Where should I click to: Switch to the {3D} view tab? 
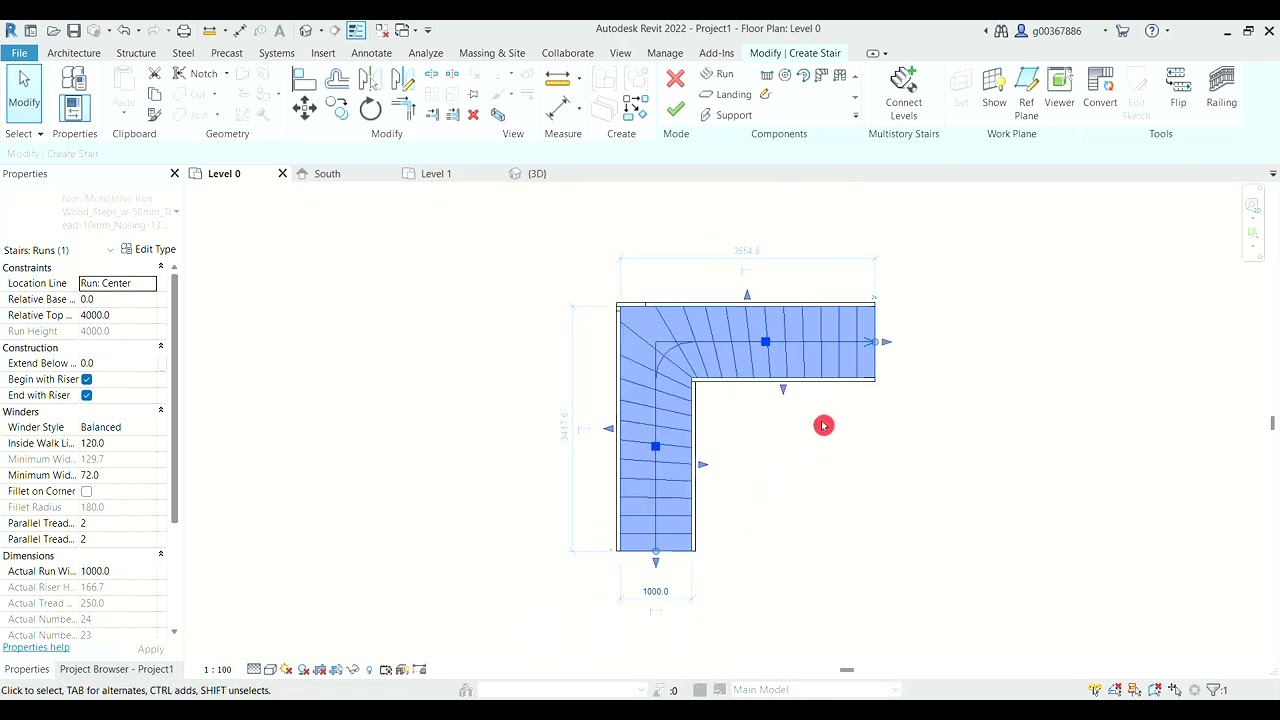(537, 174)
